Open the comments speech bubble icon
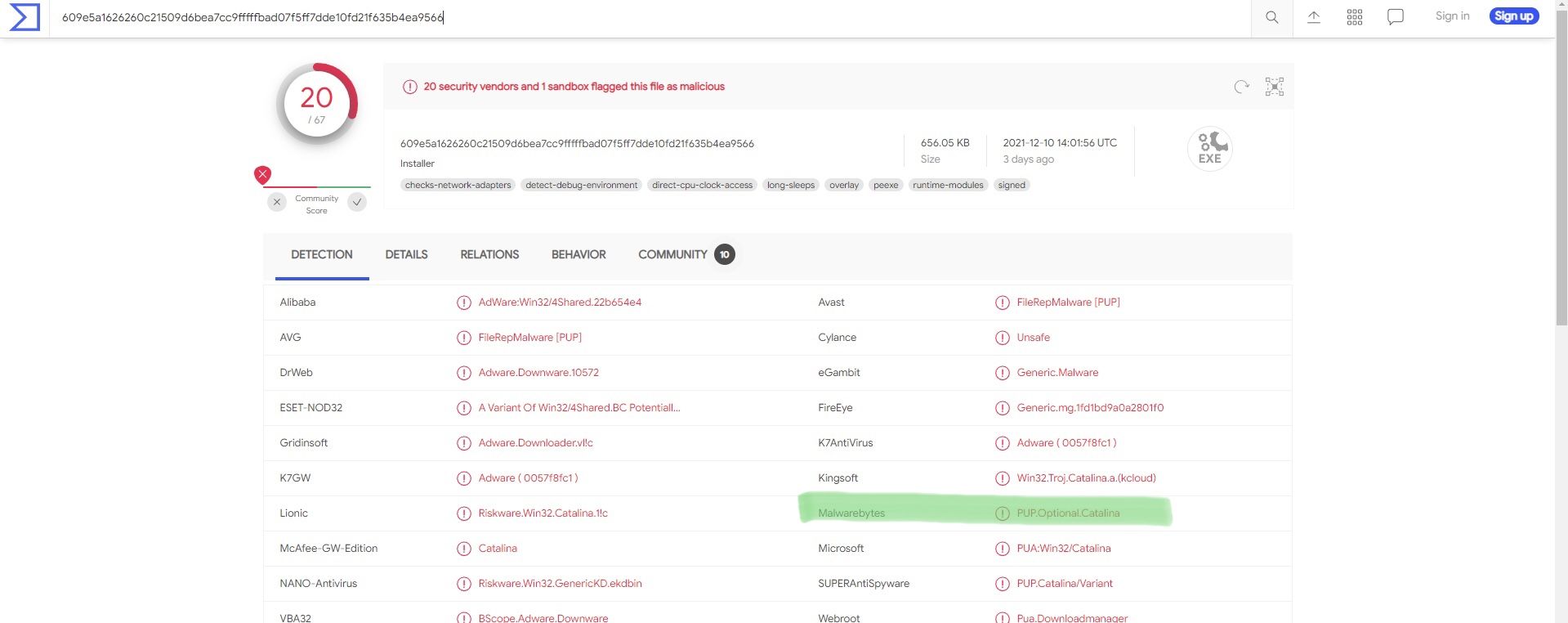The width and height of the screenshot is (1568, 623). (1396, 17)
